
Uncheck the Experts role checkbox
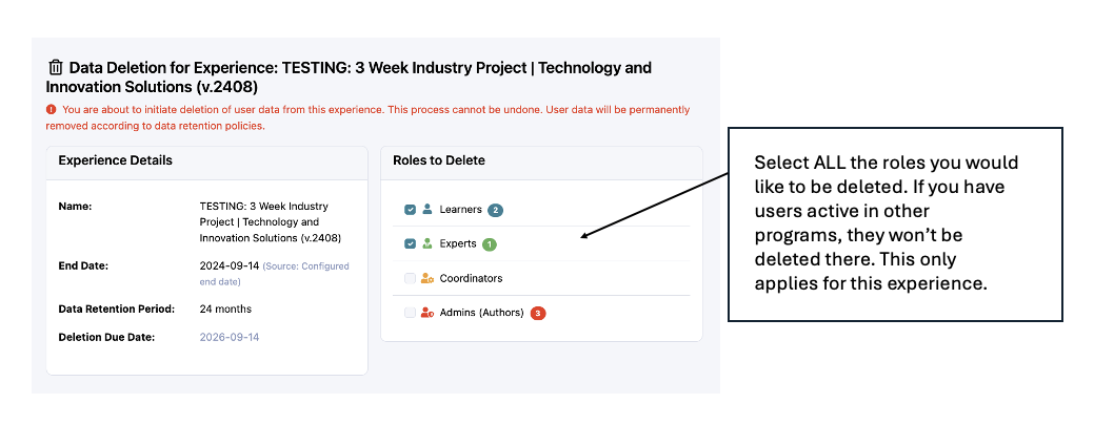tap(410, 244)
